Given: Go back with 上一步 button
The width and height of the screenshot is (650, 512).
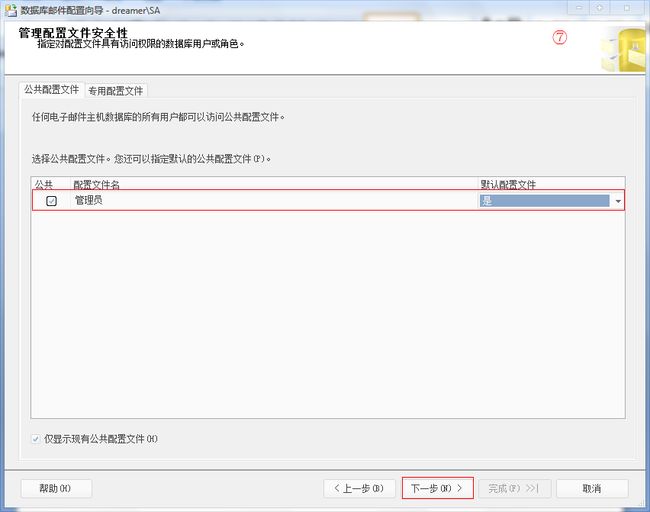Looking at the screenshot, I should (x=359, y=488).
